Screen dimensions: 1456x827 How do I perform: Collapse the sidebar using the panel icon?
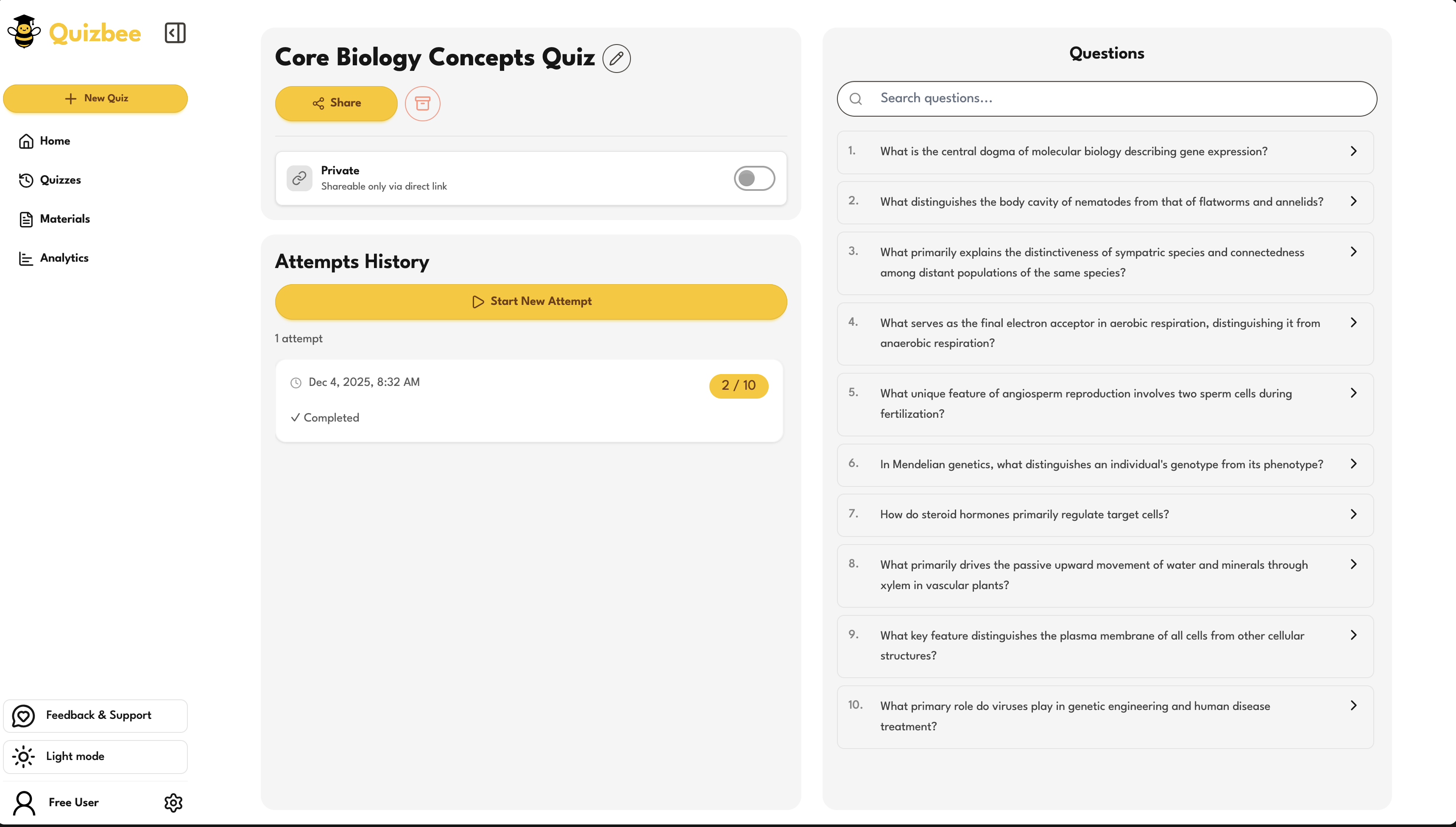pos(175,33)
